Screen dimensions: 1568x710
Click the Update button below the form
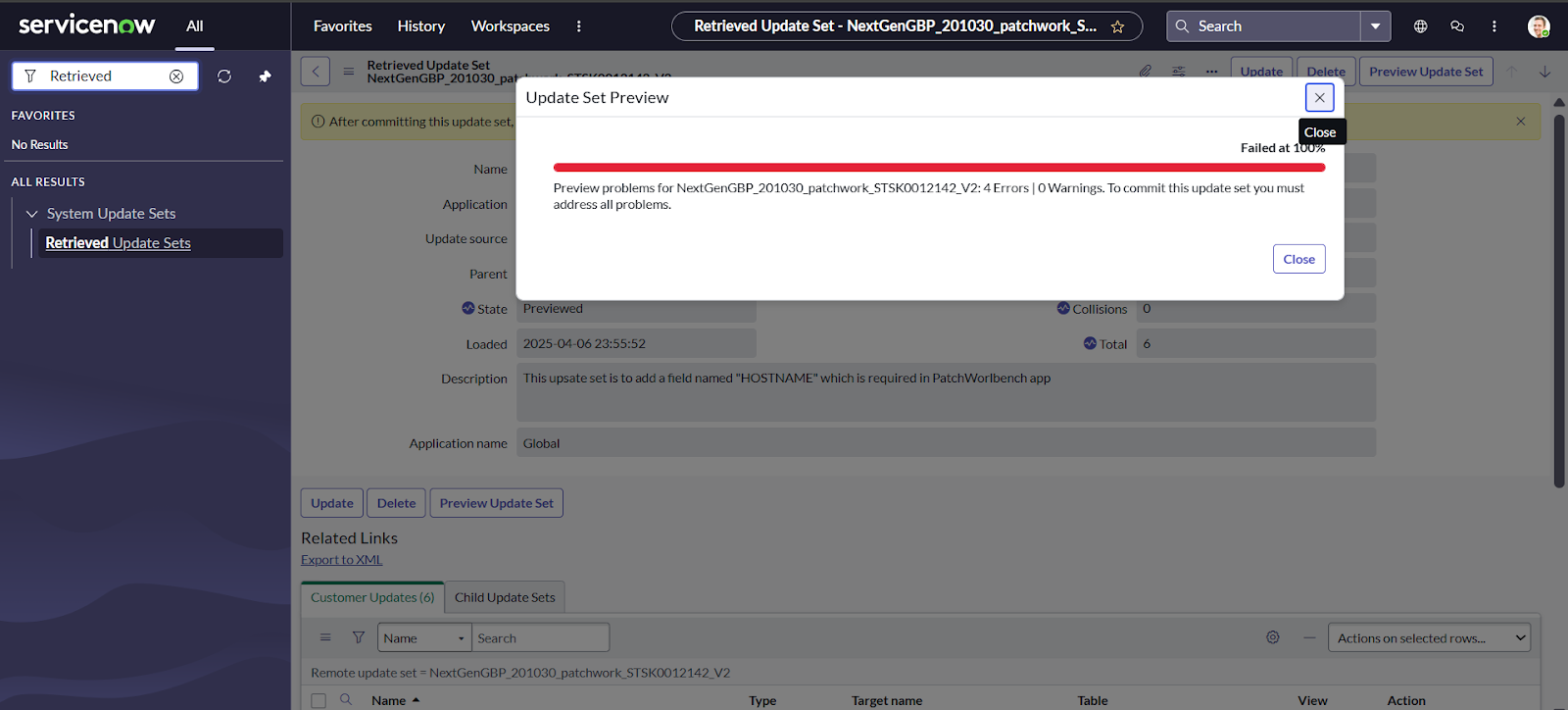pos(332,503)
